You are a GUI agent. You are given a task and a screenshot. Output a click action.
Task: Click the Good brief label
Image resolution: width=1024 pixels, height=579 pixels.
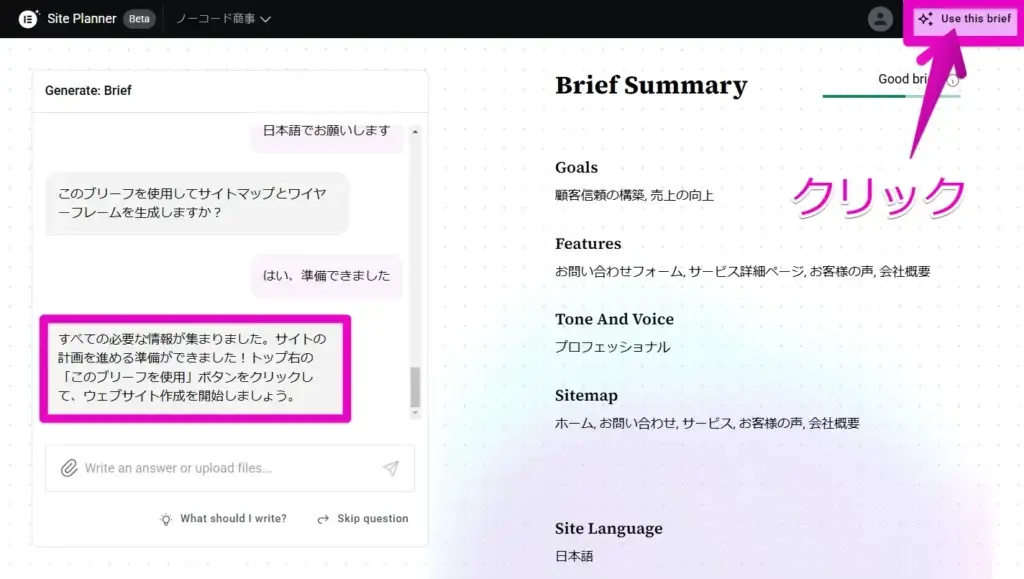pos(904,79)
